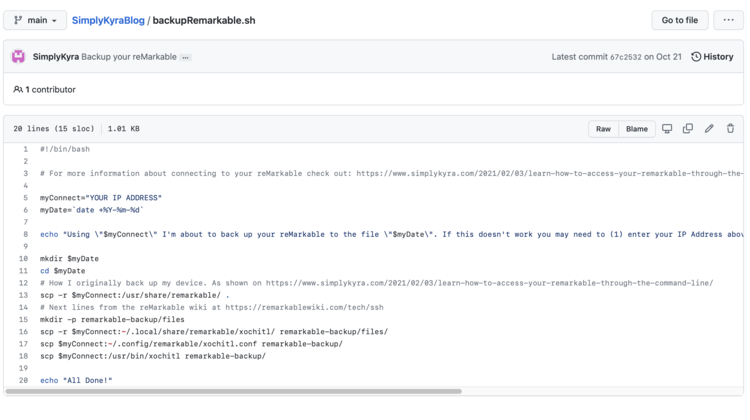The width and height of the screenshot is (750, 420).
Task: View file History
Action: click(x=712, y=56)
